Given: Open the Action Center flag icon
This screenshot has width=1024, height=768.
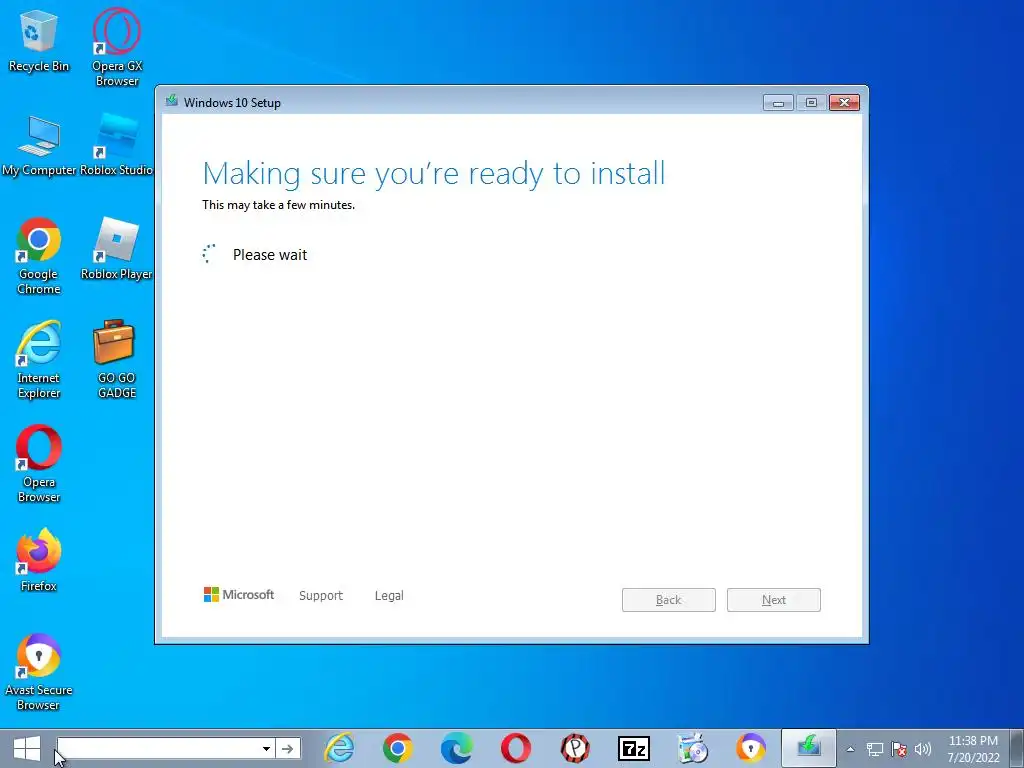Looking at the screenshot, I should tap(899, 749).
